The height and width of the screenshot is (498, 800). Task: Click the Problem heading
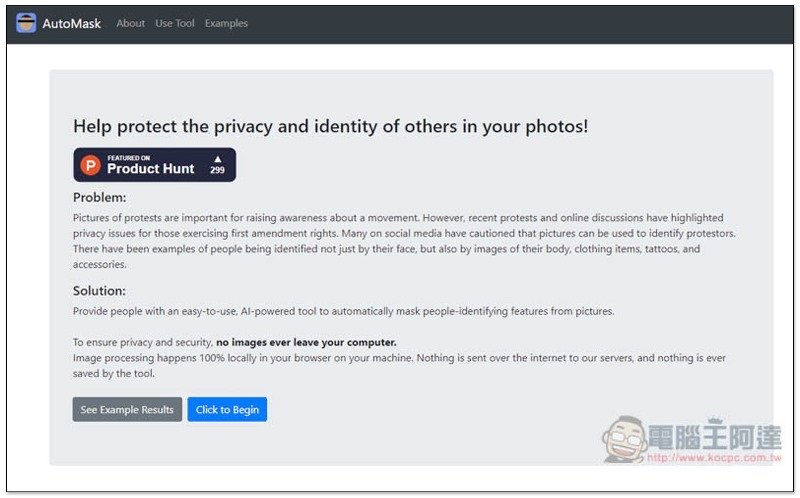tap(99, 197)
